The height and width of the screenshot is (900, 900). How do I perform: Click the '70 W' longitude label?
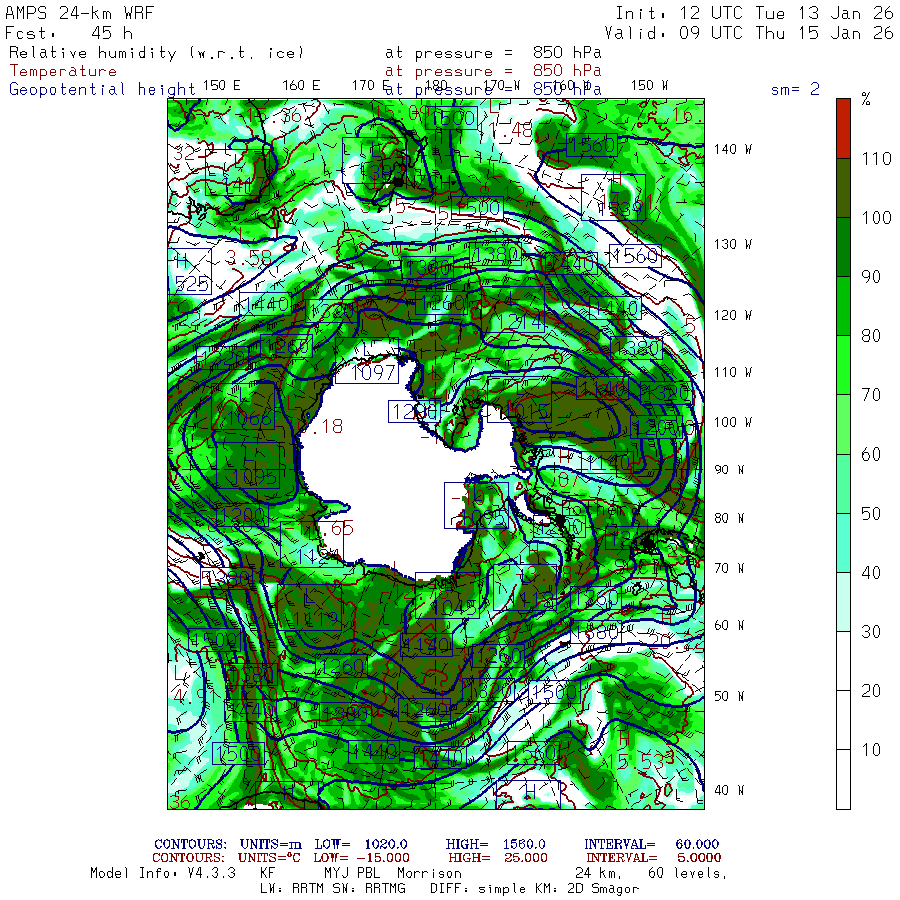(730, 568)
